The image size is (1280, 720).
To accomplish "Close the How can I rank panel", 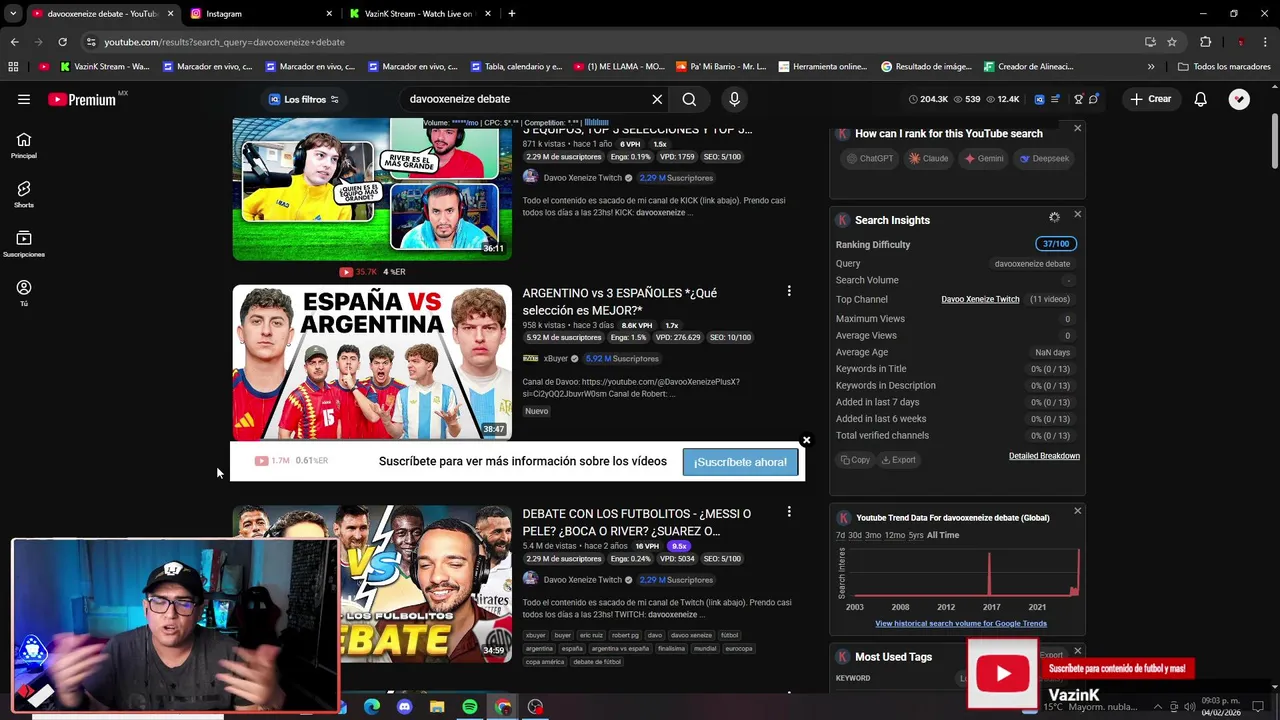I will point(1077,128).
